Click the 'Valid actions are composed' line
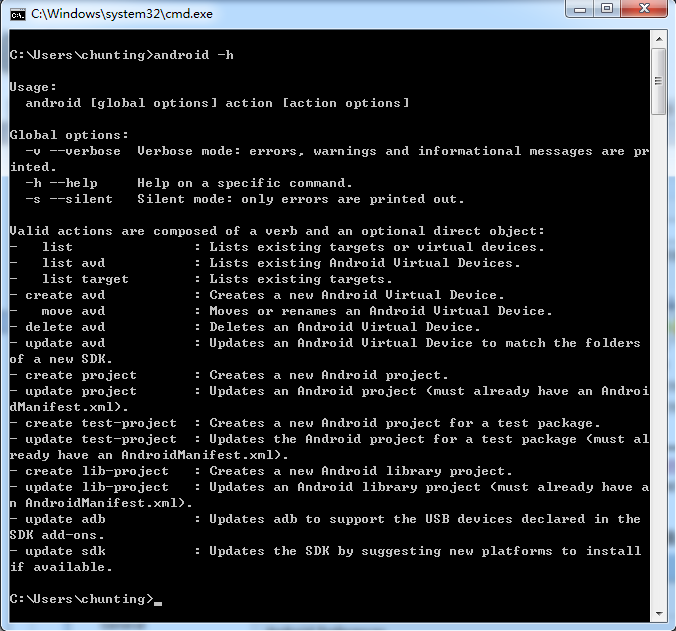Viewport: 676px width, 631px height. [x=277, y=231]
